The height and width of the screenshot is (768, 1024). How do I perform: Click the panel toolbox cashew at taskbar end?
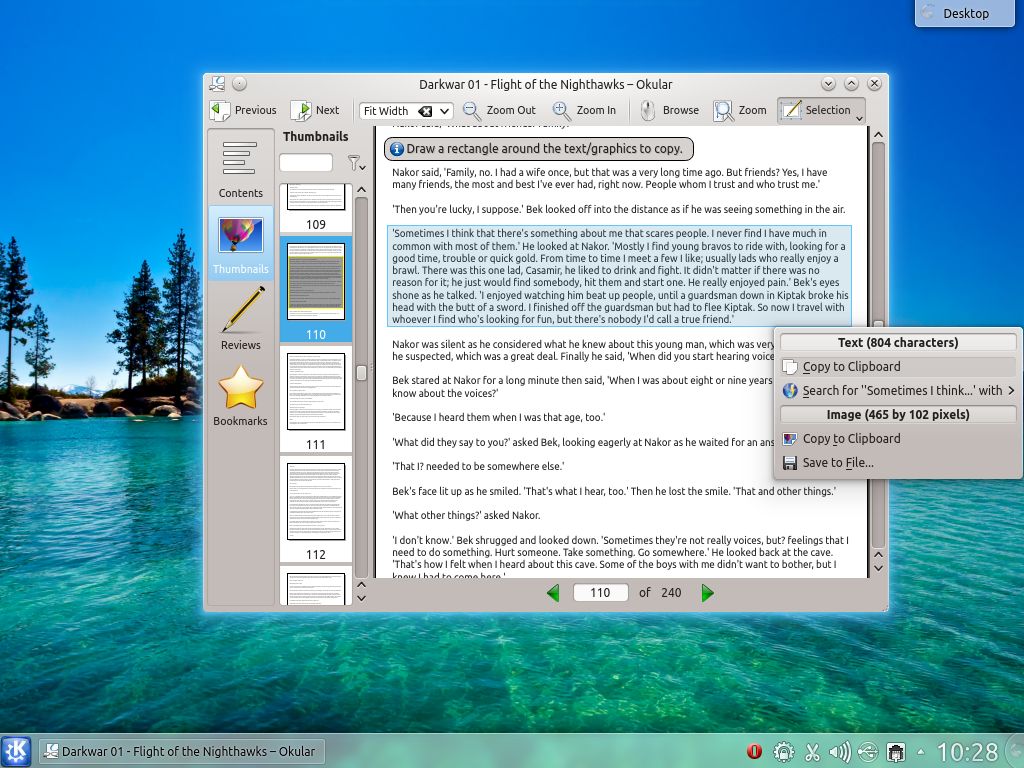pos(1016,751)
